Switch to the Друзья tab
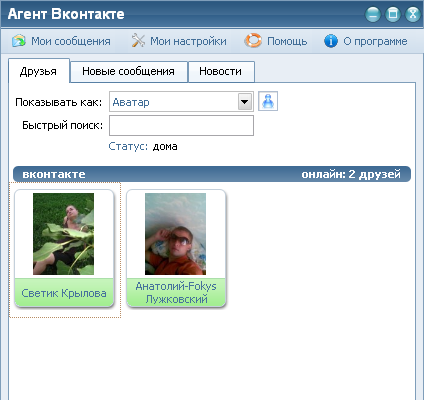Viewport: 424px width, 400px height. pyautogui.click(x=39, y=71)
